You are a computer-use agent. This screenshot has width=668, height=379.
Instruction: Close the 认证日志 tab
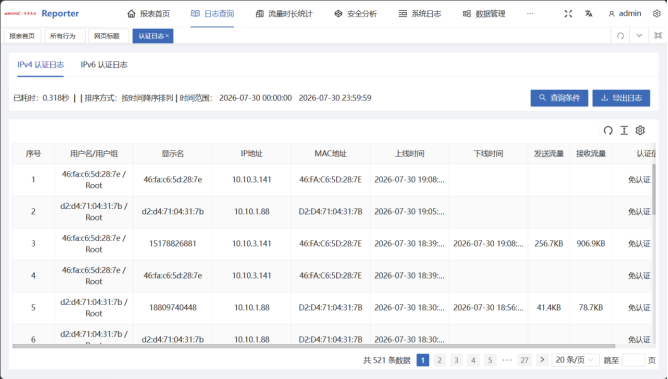pyautogui.click(x=167, y=36)
